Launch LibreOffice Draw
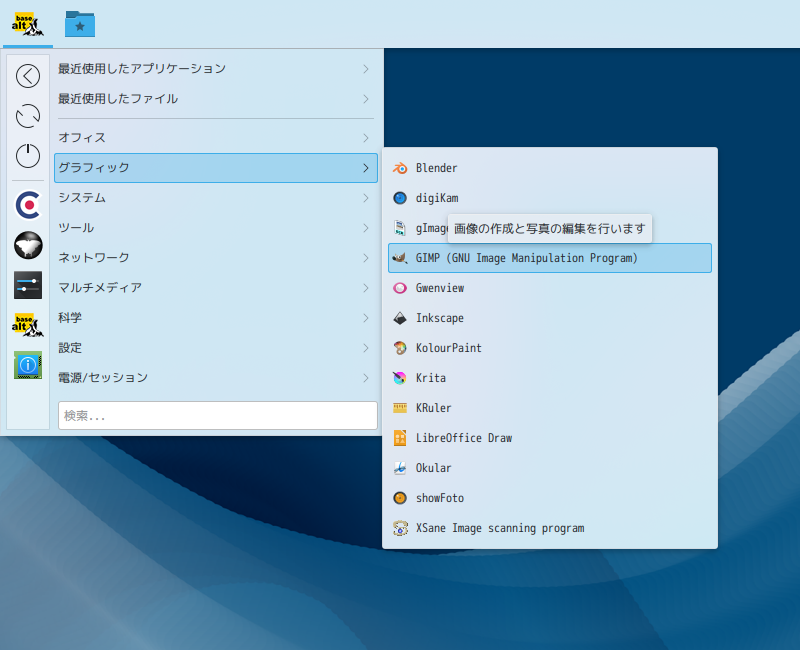 tap(550, 438)
